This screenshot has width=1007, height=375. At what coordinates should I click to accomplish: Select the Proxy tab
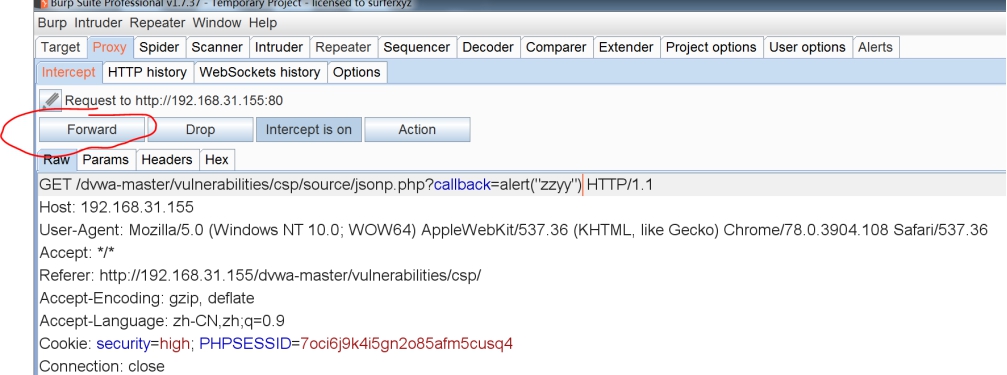pos(109,48)
